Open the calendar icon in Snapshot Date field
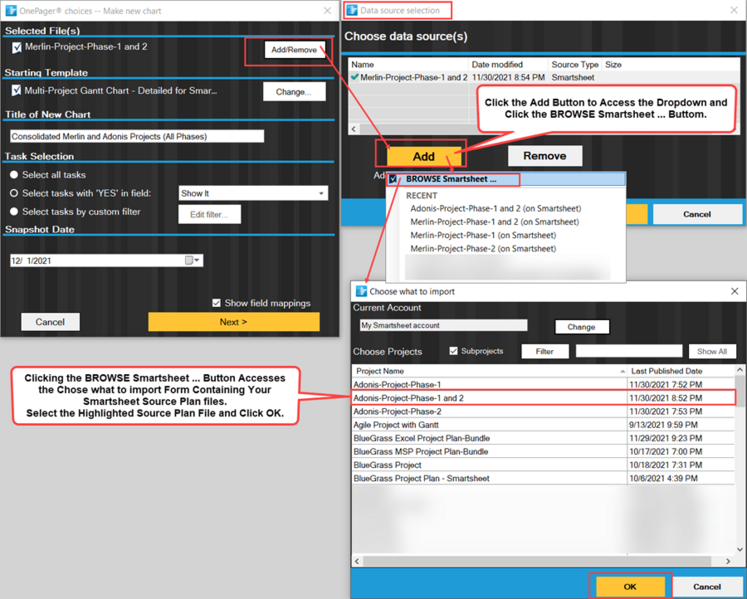The height and width of the screenshot is (599, 747). click(189, 260)
